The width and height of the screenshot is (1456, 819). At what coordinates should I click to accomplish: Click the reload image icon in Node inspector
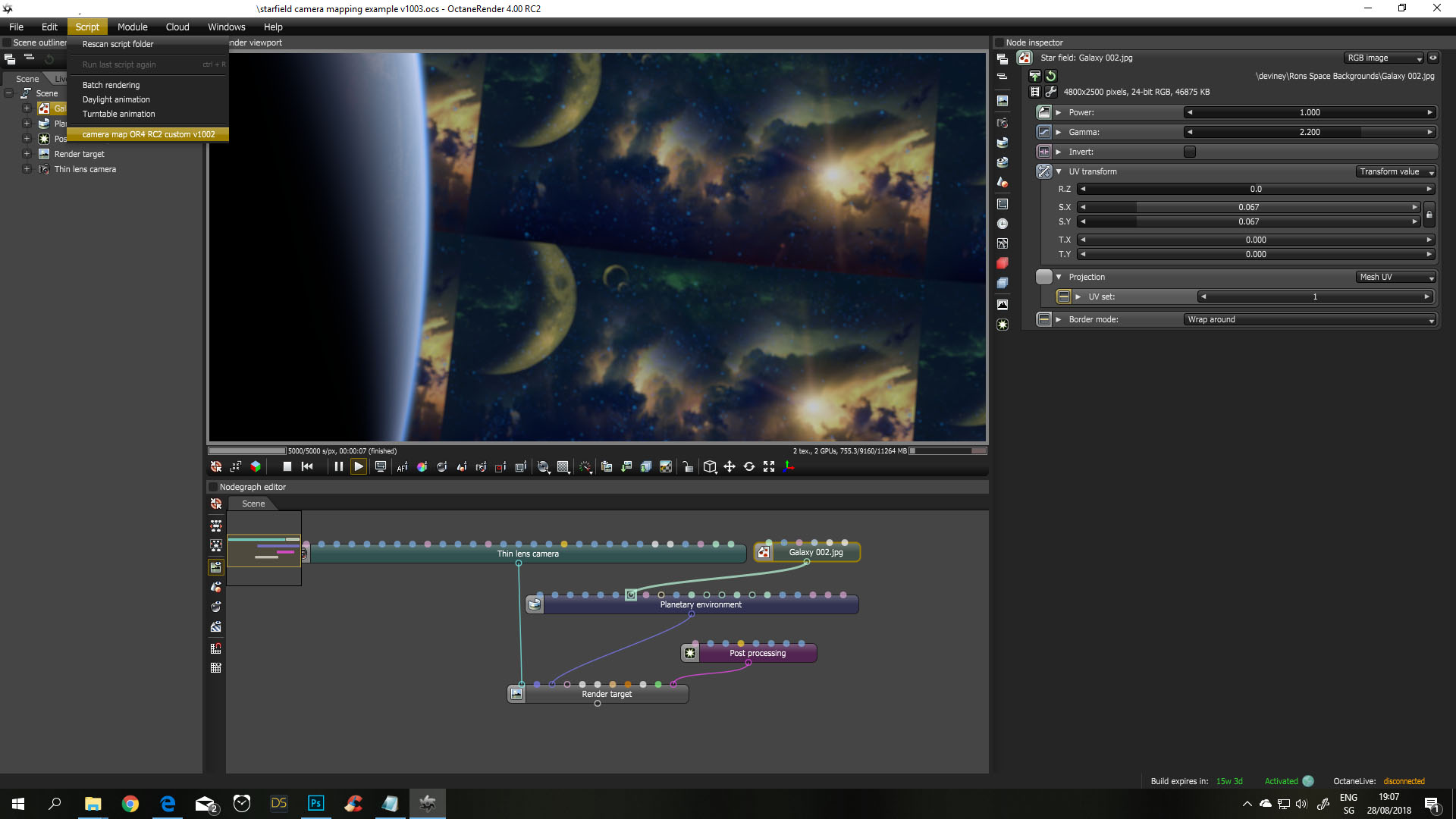point(1051,76)
